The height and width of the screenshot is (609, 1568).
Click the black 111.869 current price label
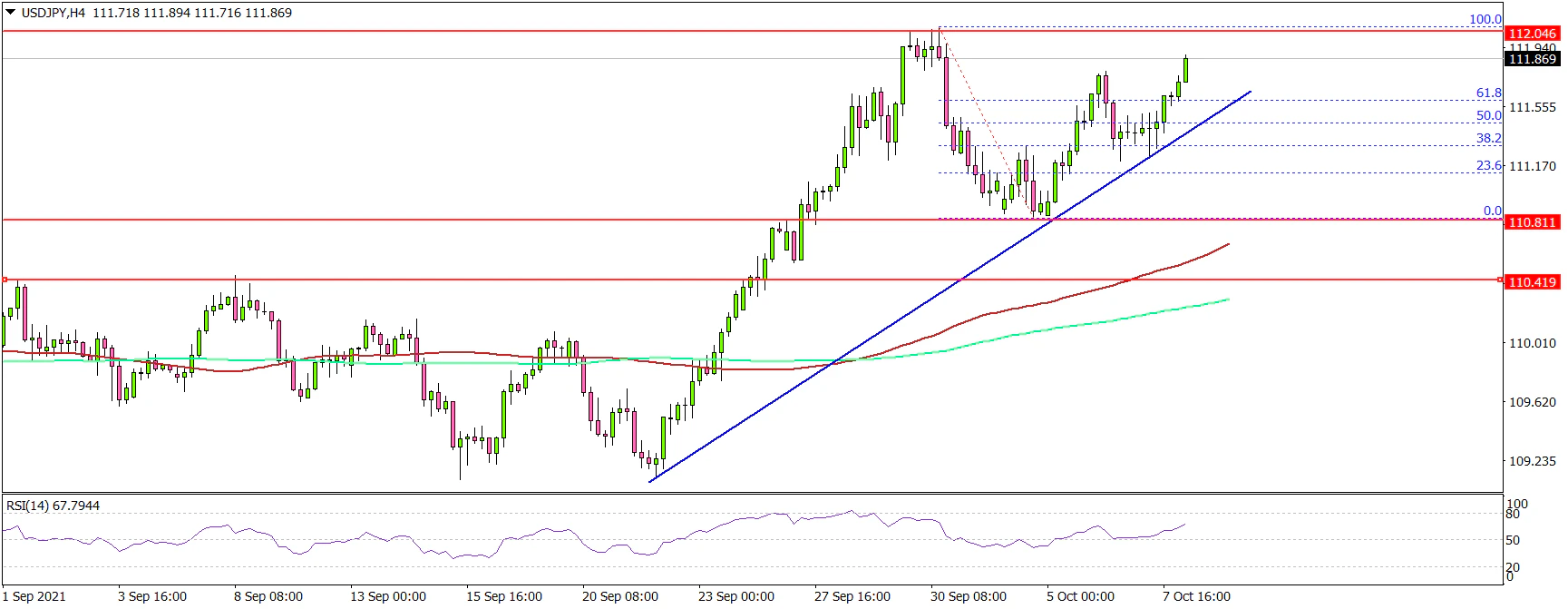pos(1532,59)
